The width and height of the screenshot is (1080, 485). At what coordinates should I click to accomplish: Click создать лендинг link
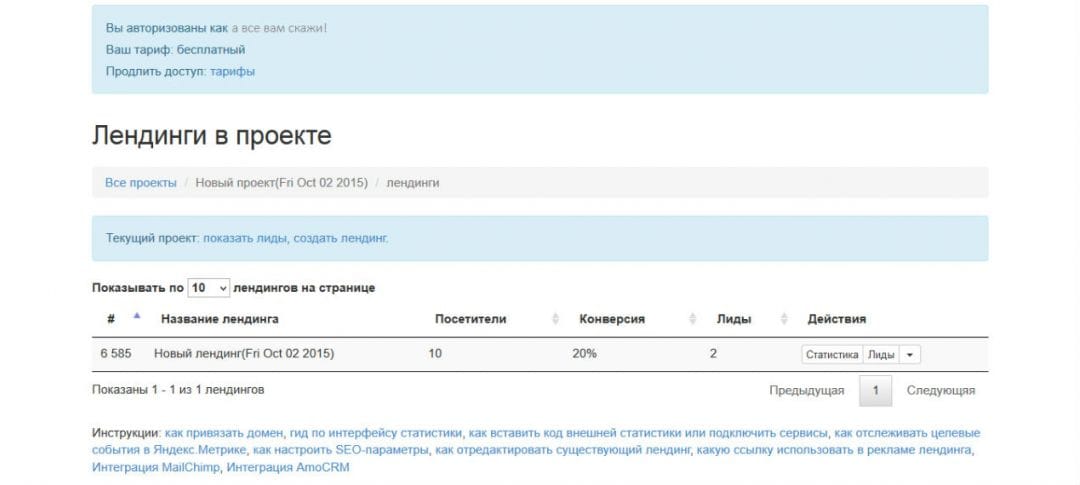[341, 238]
